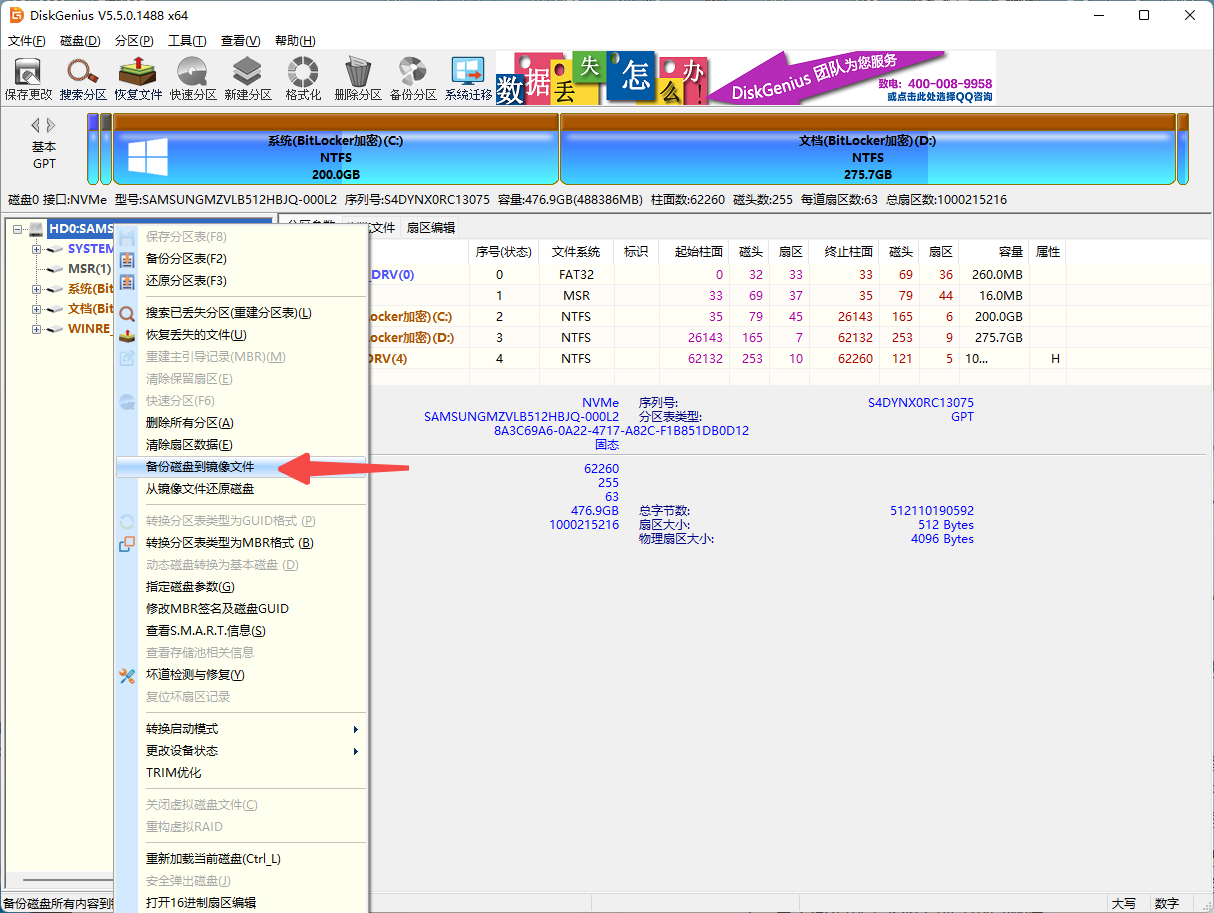Image resolution: width=1214 pixels, height=913 pixels.
Task: Expand the HD0 disk tree node
Action: (18, 229)
